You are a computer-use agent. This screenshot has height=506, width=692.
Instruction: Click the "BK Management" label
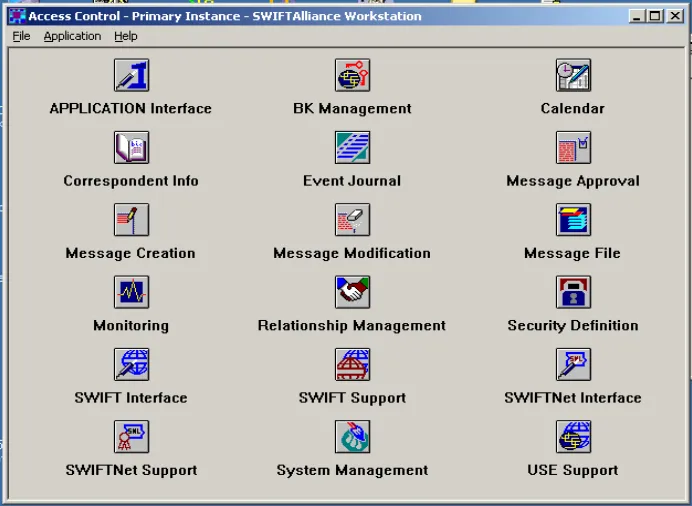pos(352,109)
